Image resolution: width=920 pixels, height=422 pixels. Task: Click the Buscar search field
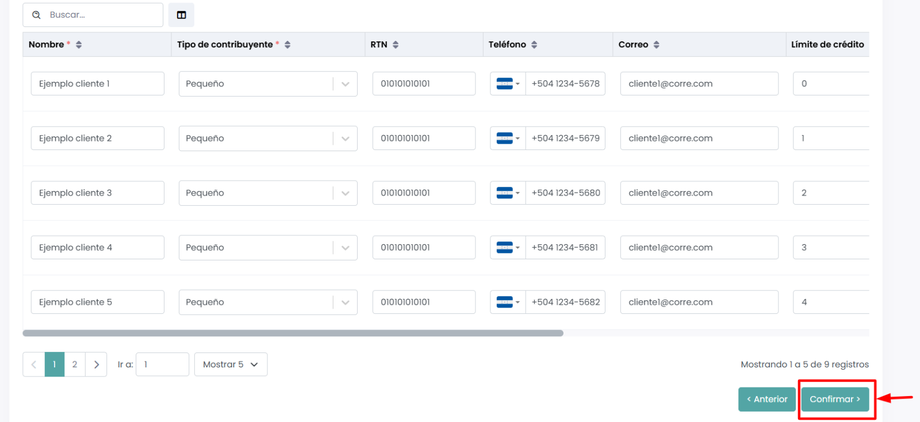[x=100, y=15]
